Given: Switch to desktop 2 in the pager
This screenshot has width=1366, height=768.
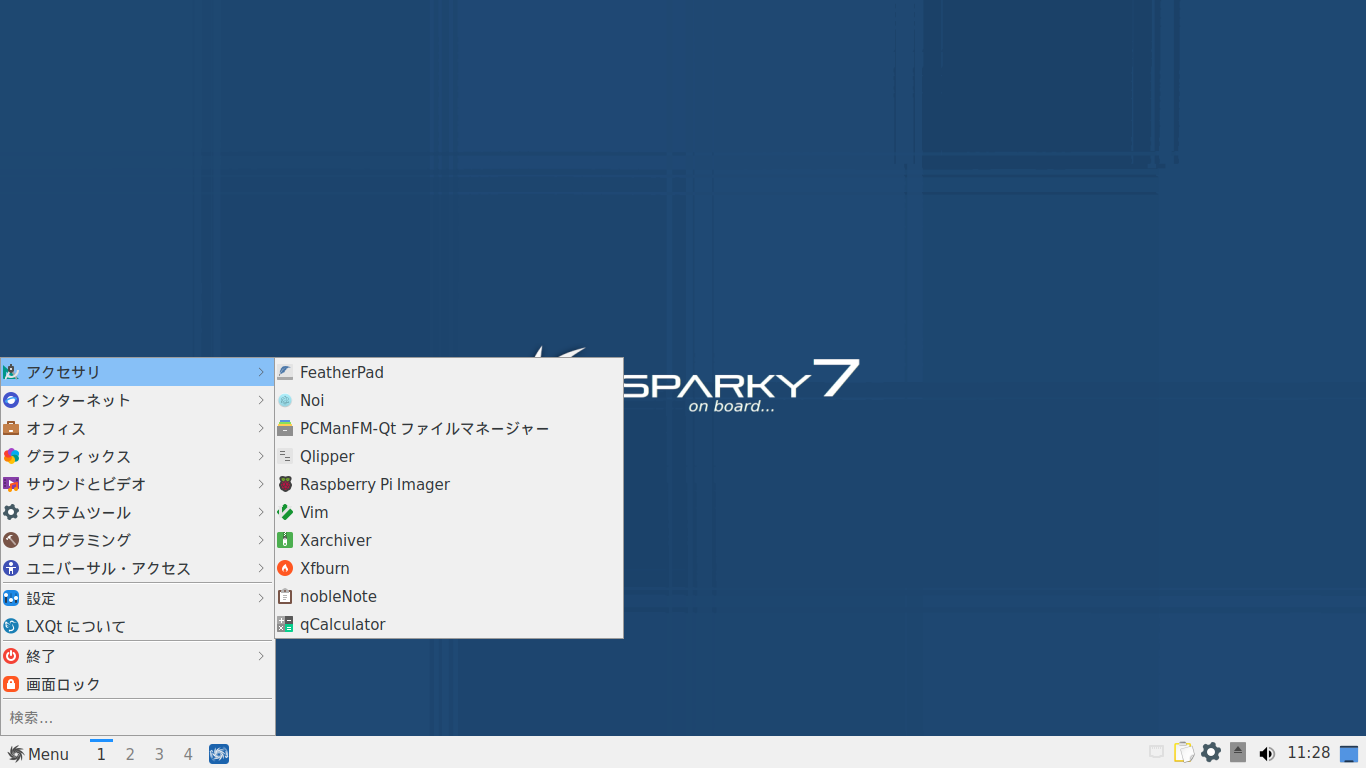Looking at the screenshot, I should [130, 754].
